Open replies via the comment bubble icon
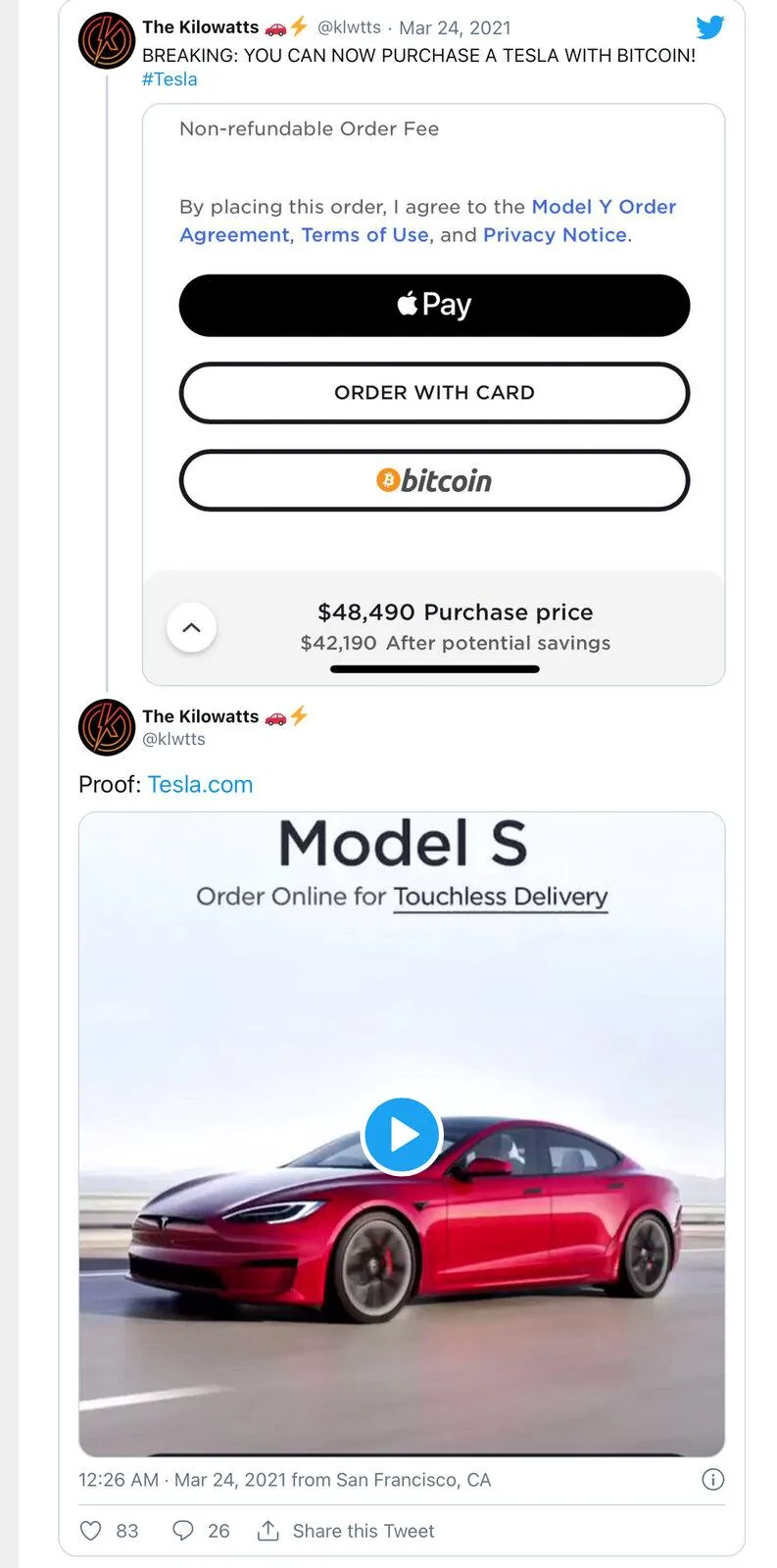This screenshot has height=1568, width=777. [x=182, y=1530]
